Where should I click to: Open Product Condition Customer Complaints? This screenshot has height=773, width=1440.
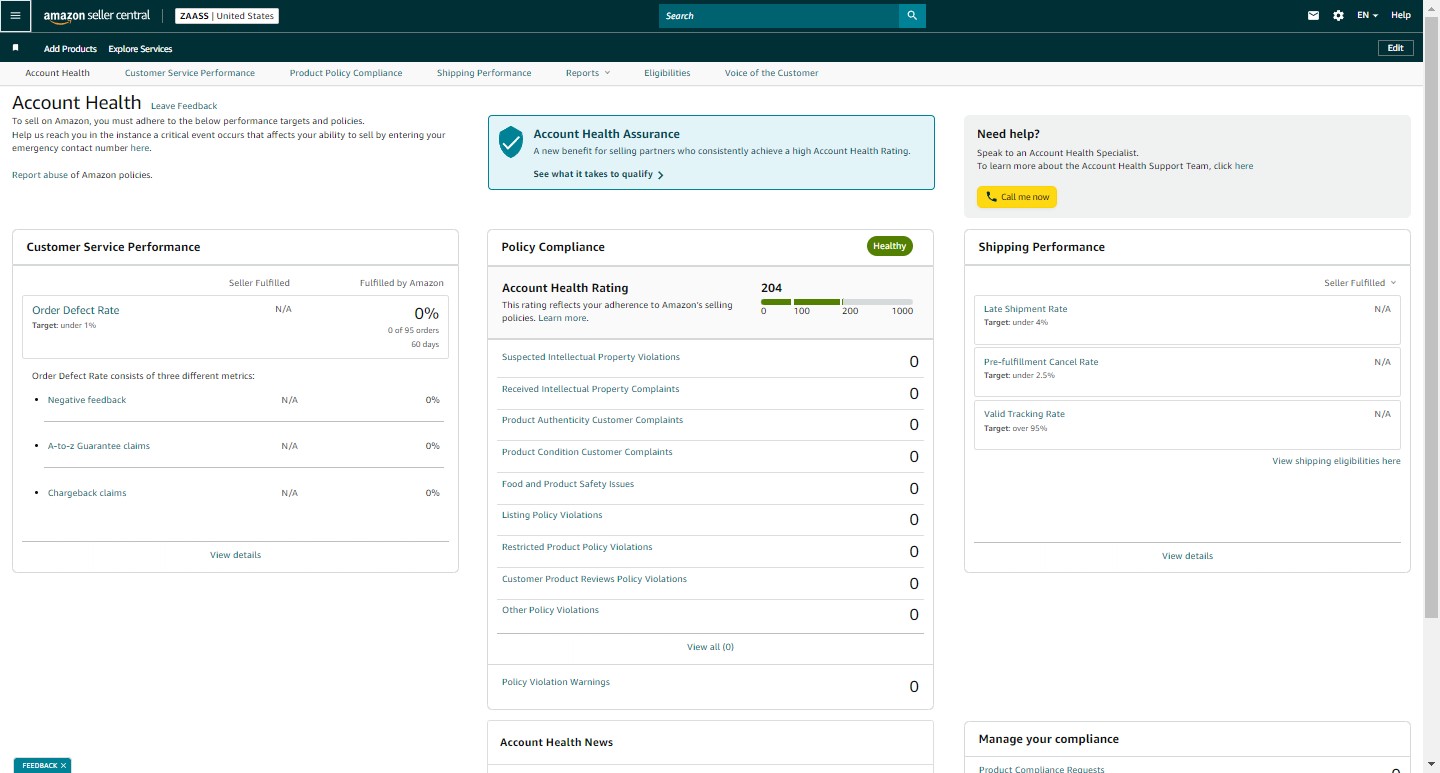point(587,452)
